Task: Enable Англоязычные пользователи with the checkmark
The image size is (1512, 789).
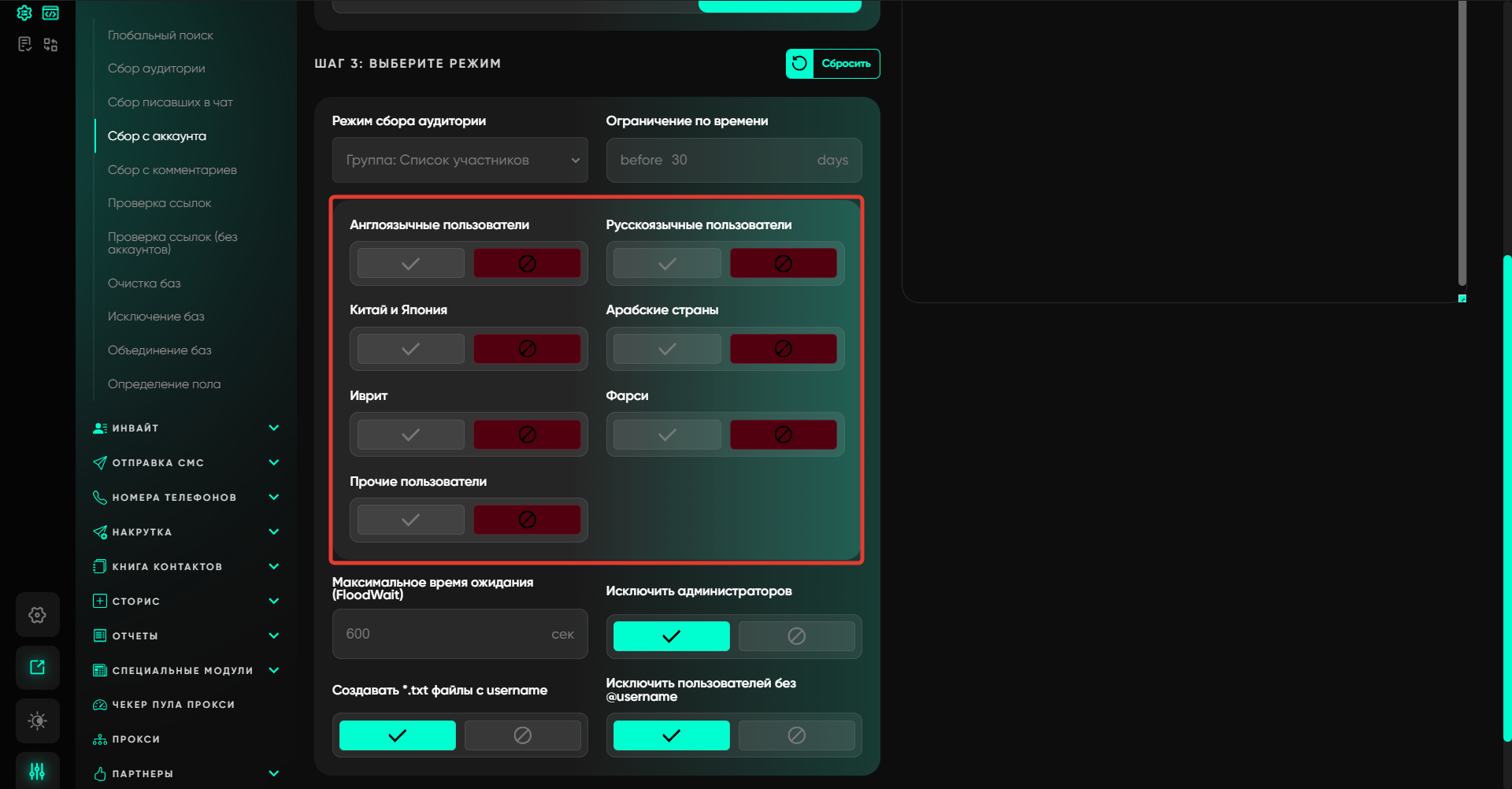Action: coord(410,264)
